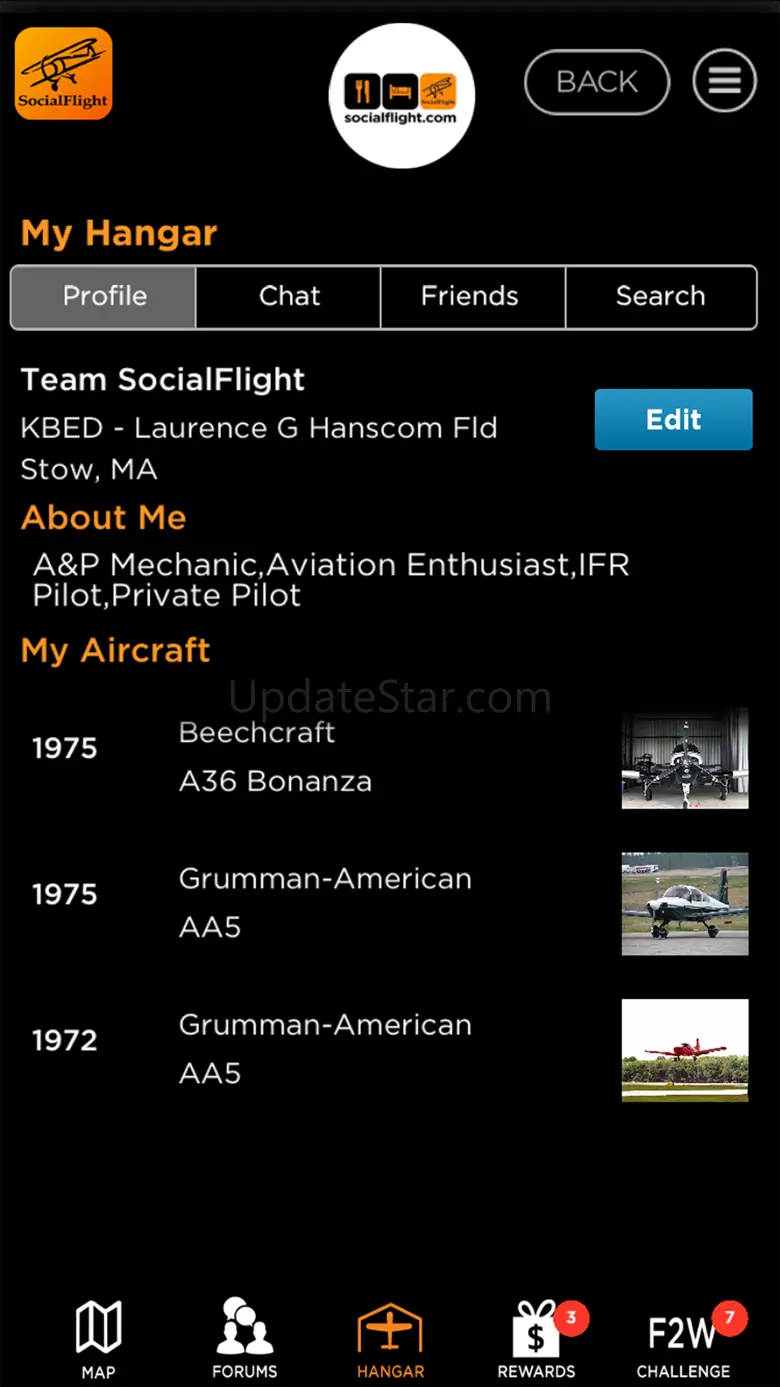Open the F2W Challenge icon

[x=683, y=1338]
